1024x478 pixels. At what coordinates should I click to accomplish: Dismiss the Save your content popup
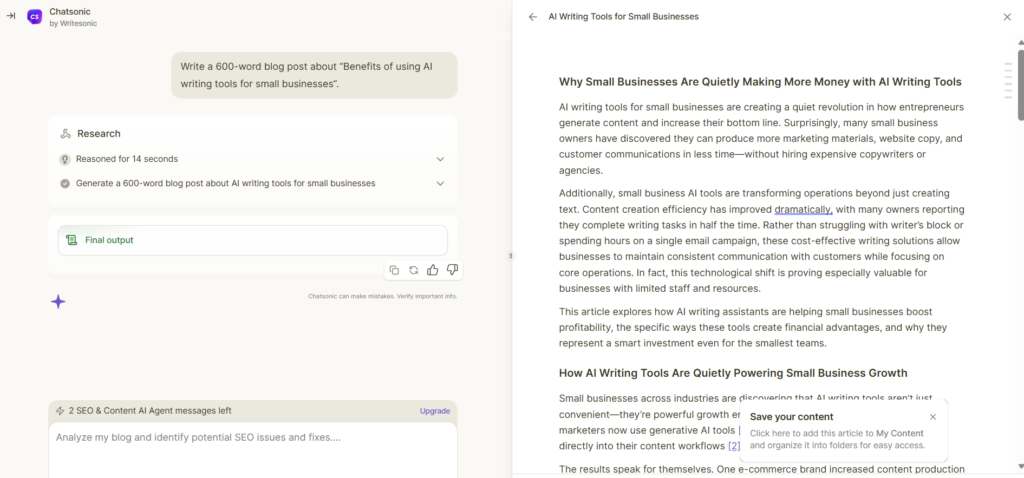pos(933,417)
